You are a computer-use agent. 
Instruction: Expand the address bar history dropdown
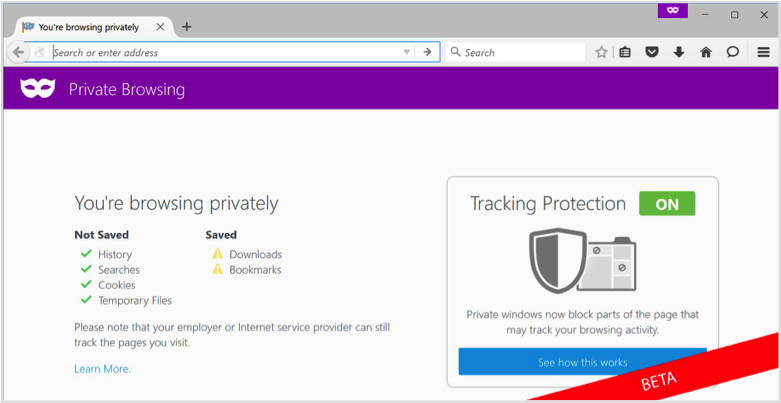tap(406, 52)
